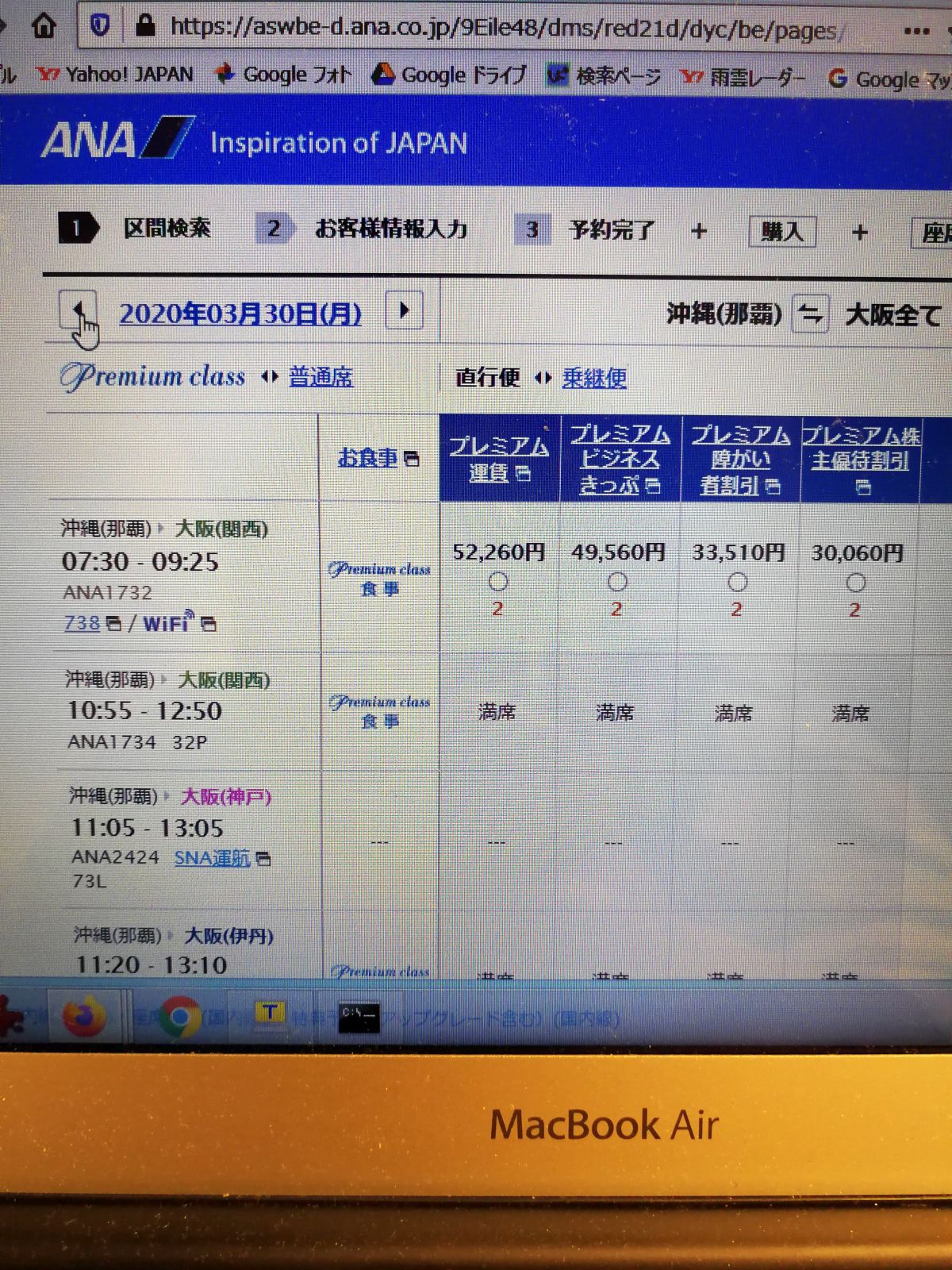Open プレミアム株主優待割引 fare details
Screen dimensions: 952x1270
tap(861, 448)
